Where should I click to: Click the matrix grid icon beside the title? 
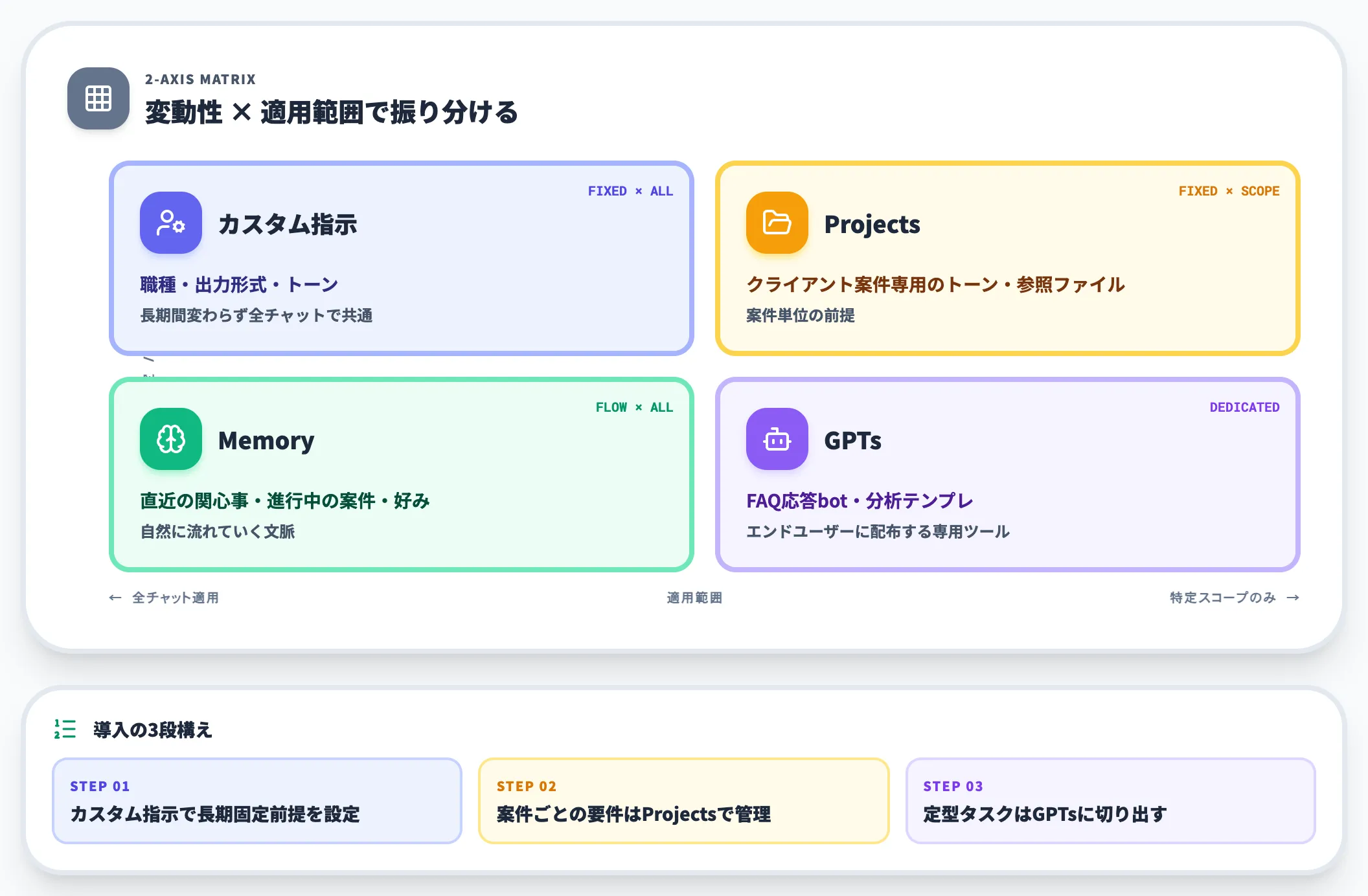coord(98,98)
